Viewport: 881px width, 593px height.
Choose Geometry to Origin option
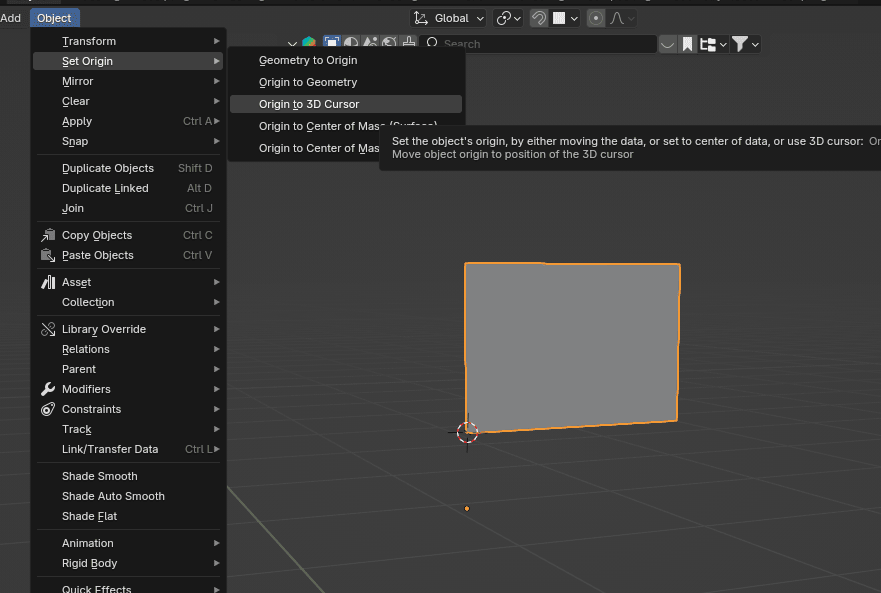tap(308, 60)
